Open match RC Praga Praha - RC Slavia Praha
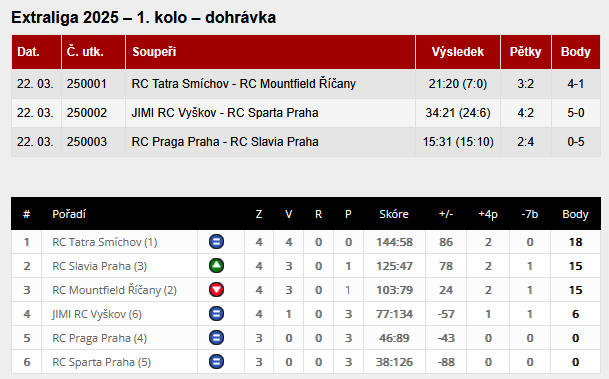Image resolution: width=609 pixels, height=379 pixels. [x=225, y=142]
